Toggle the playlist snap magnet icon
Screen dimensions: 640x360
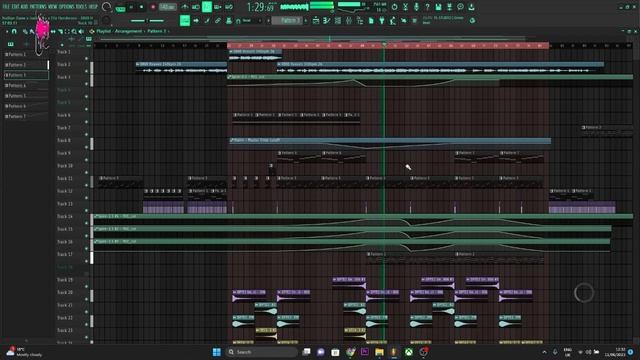click(x=14, y=31)
